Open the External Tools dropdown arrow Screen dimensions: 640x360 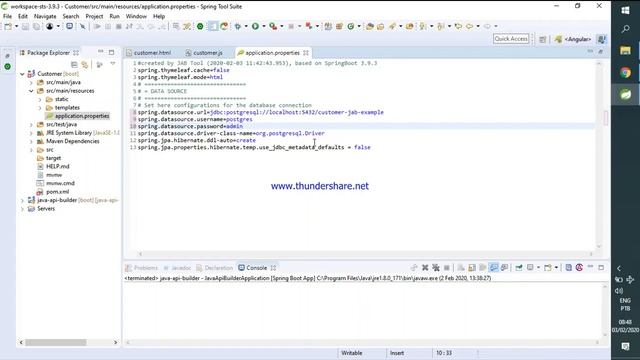[x=282, y=27]
